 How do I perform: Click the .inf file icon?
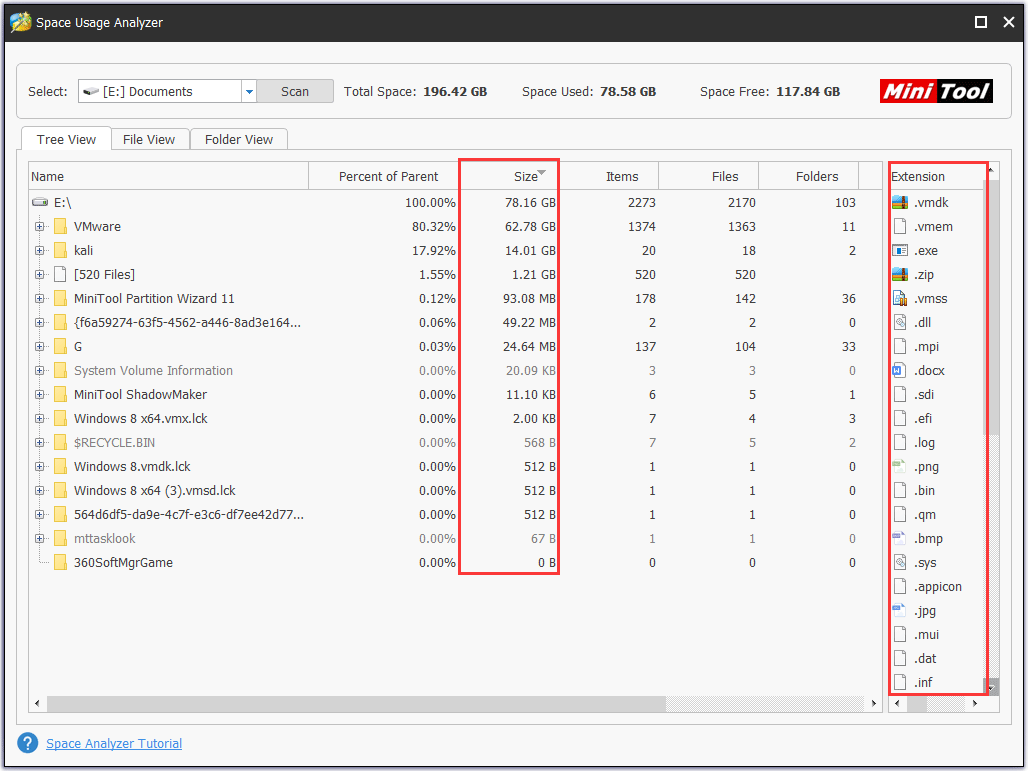pos(900,682)
